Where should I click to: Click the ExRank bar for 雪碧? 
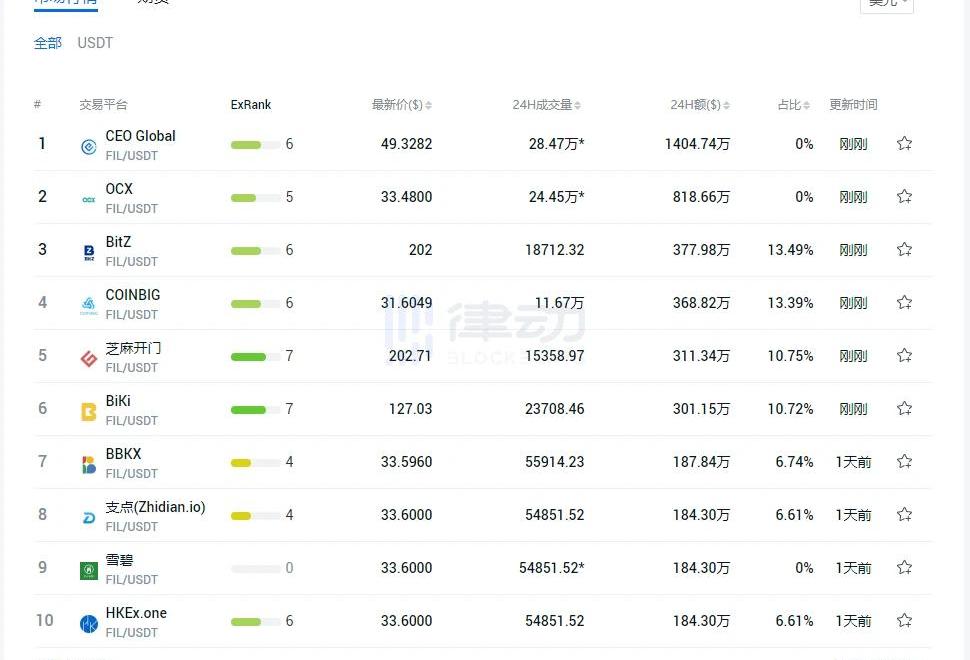(255, 568)
